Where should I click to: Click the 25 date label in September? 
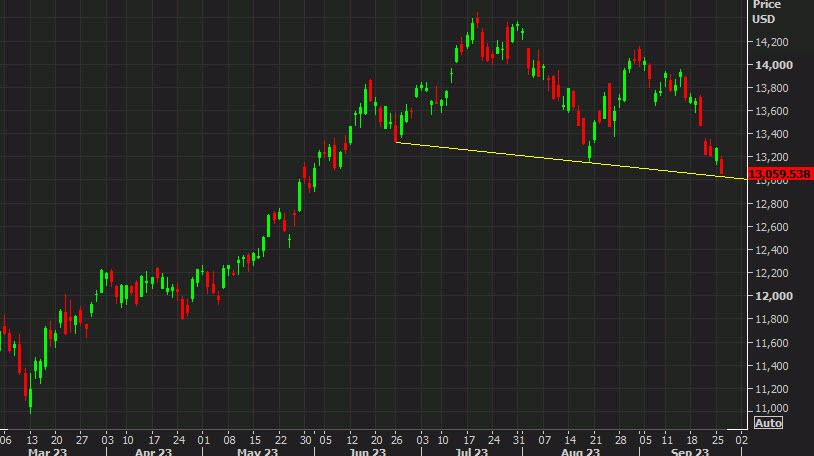717,440
